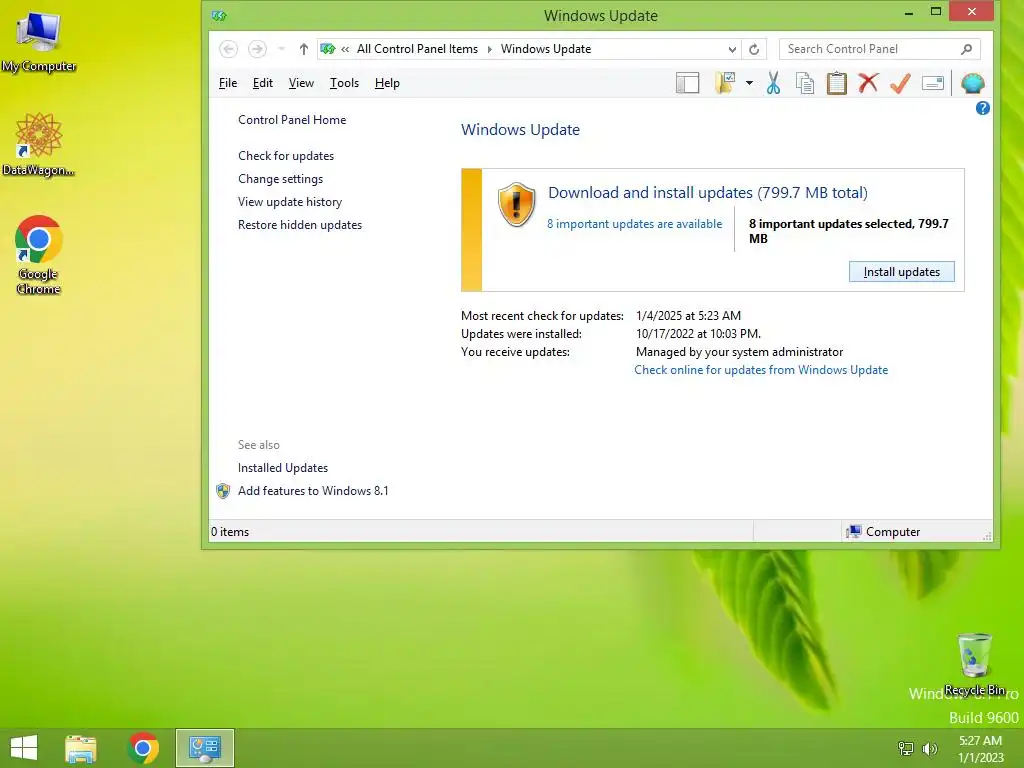Click the Copy pages icon

805,83
